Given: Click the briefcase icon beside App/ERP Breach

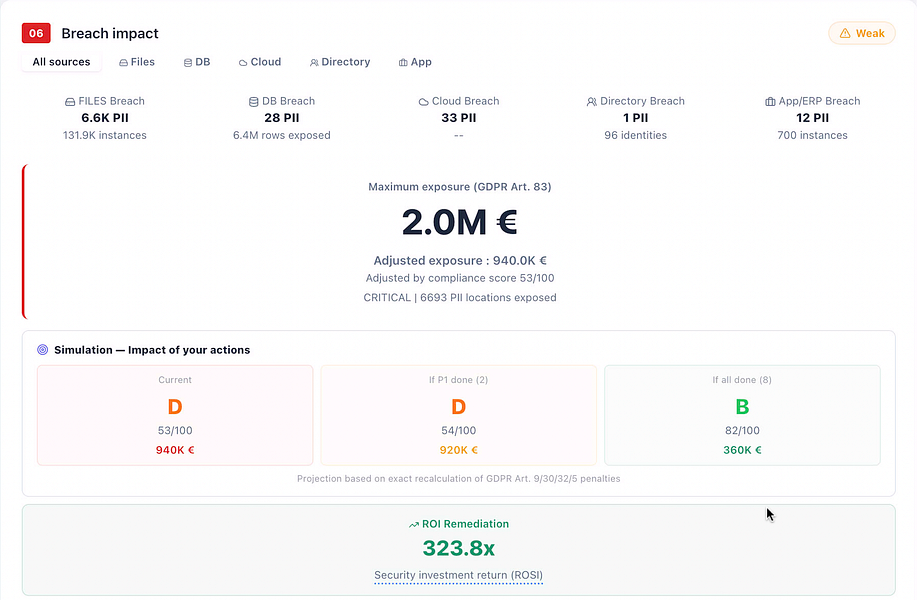Looking at the screenshot, I should pyautogui.click(x=770, y=102).
